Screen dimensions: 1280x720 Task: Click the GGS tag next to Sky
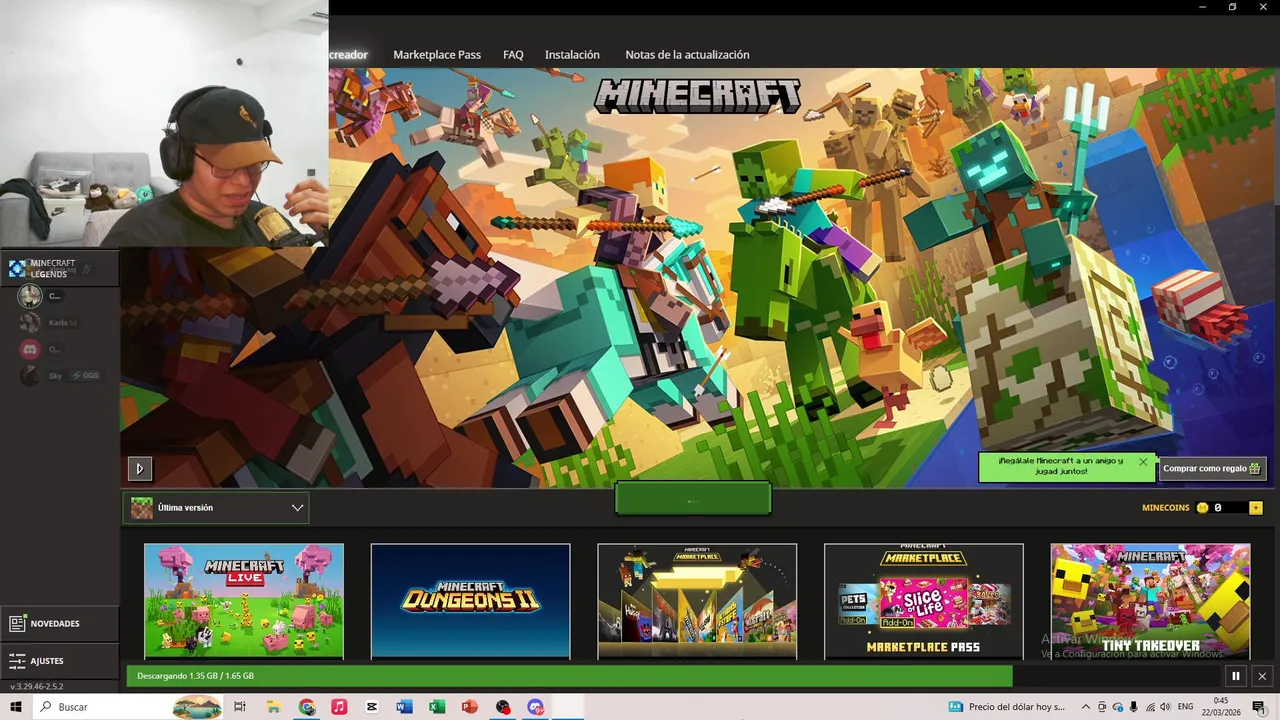[86, 376]
